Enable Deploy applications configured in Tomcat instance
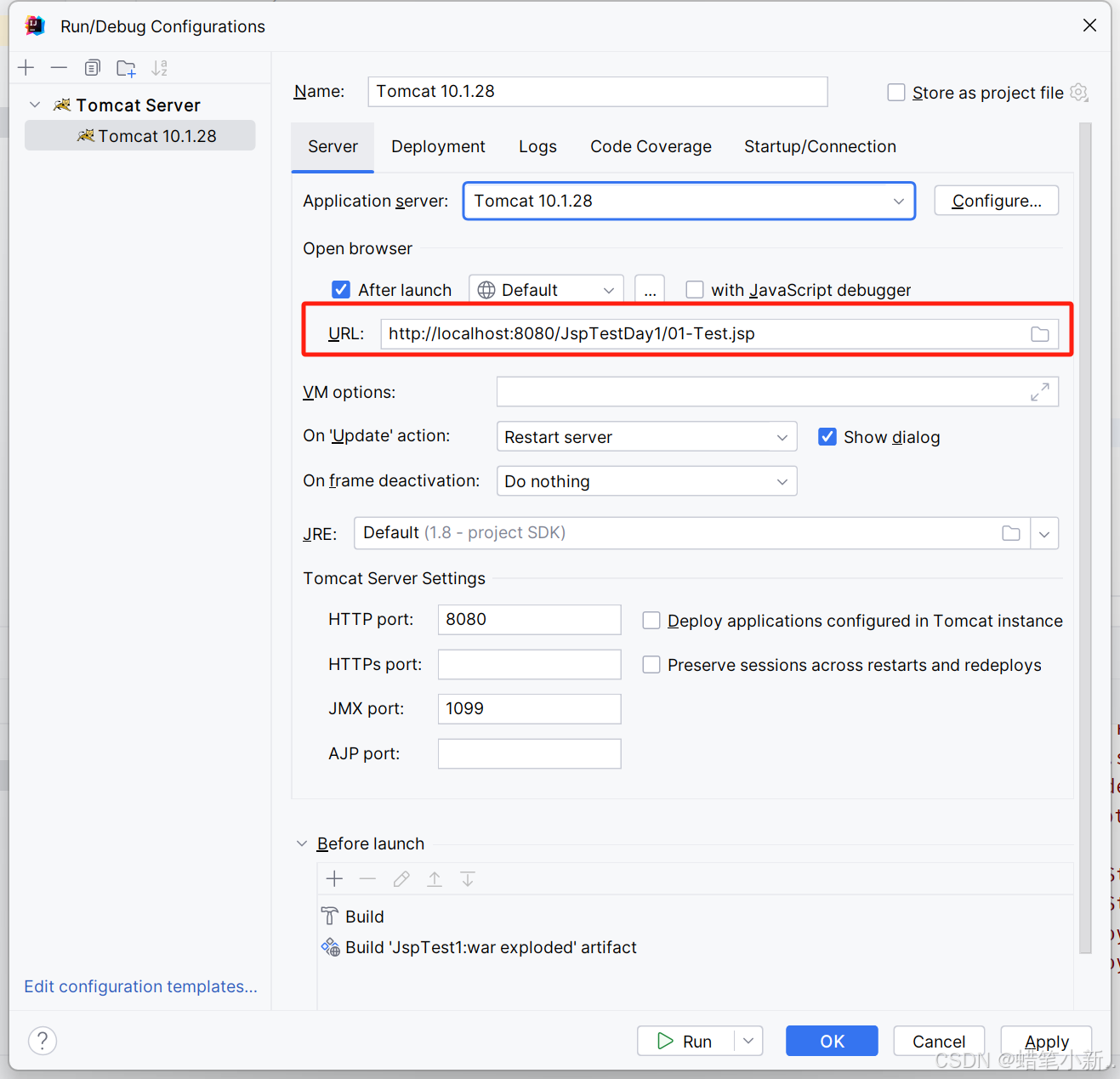The image size is (1120, 1079). (x=651, y=621)
